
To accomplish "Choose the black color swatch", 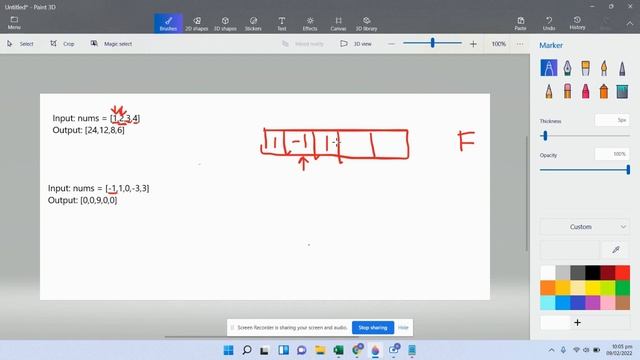I will click(592, 272).
